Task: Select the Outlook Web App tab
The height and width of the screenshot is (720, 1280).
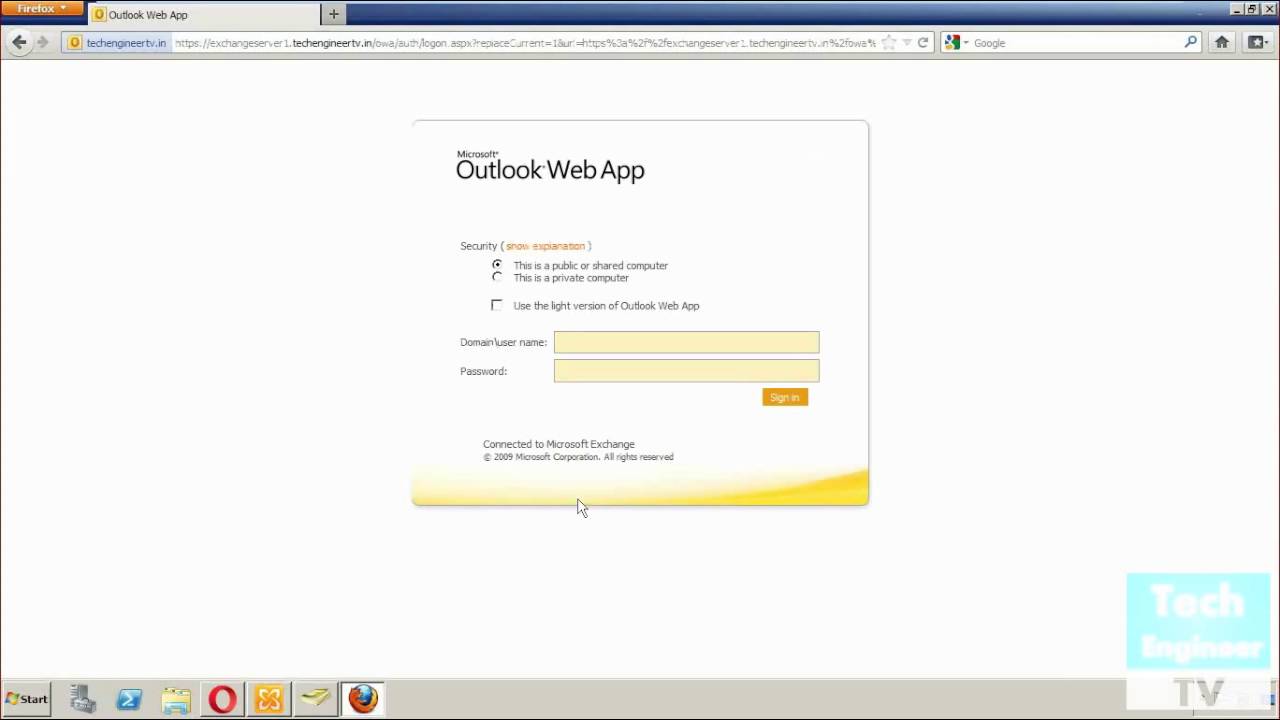Action: (204, 15)
